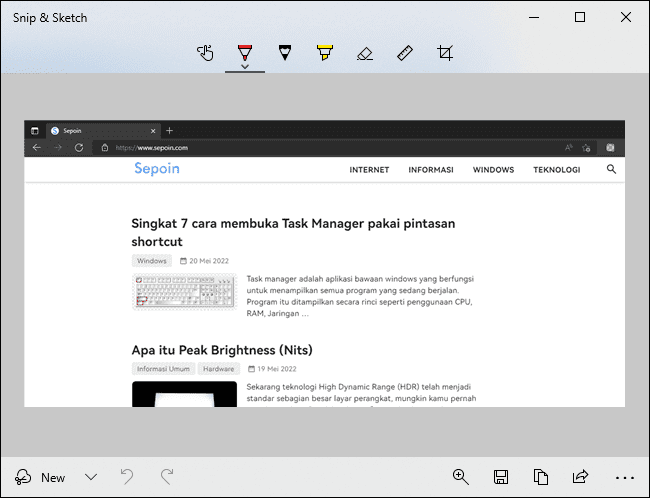Click the Sepoin browser tab in snip
This screenshot has width=650, height=498.
click(102, 131)
